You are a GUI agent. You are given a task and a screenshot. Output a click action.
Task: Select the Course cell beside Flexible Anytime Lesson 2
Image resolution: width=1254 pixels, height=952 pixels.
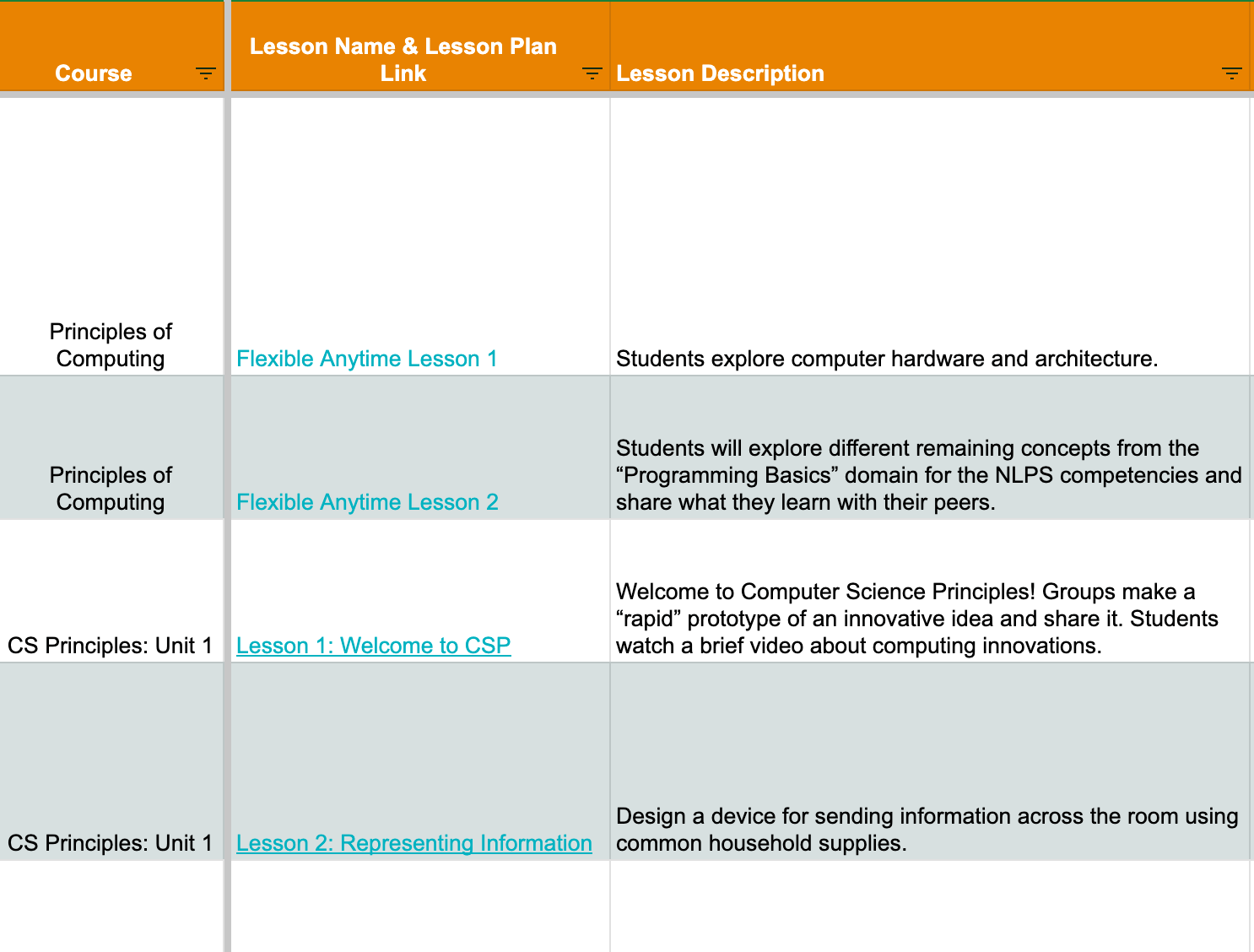pyautogui.click(x=111, y=489)
